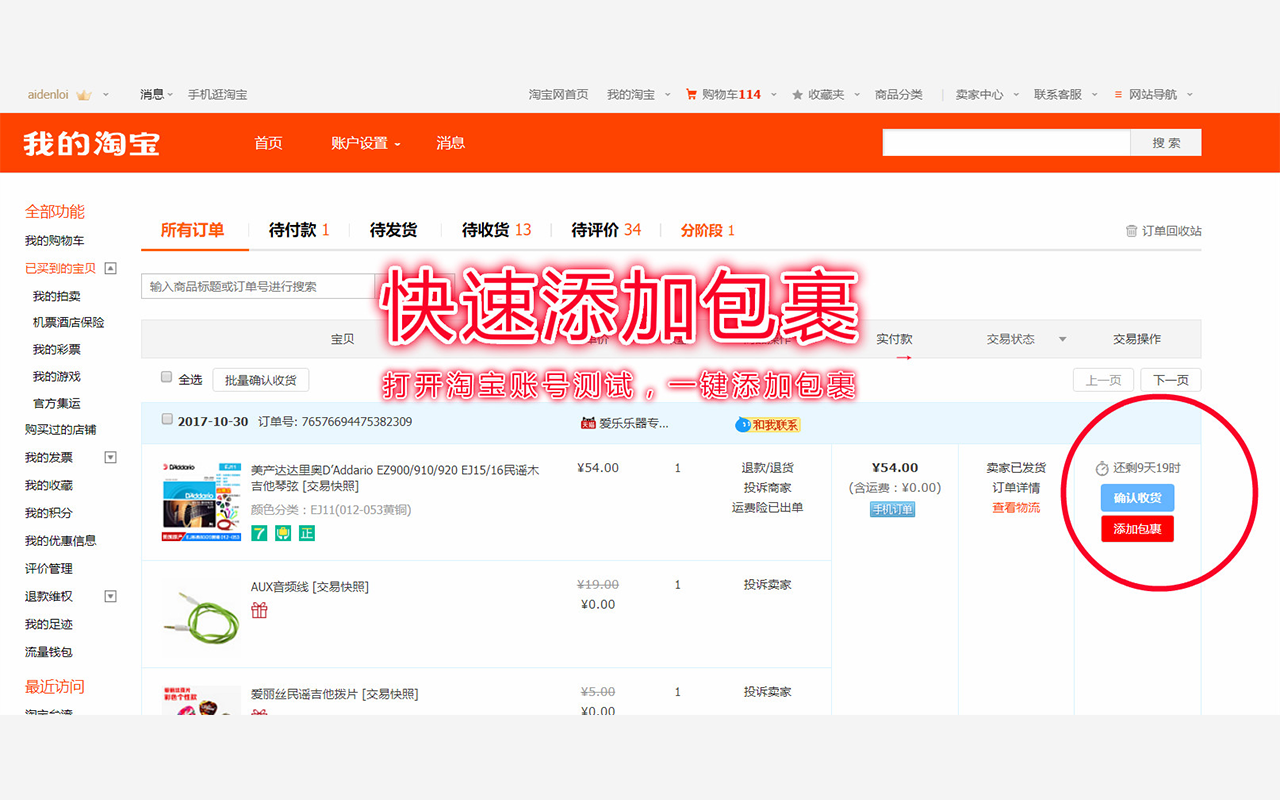
Task: Tick the 全选 checkbox
Action: 167,377
